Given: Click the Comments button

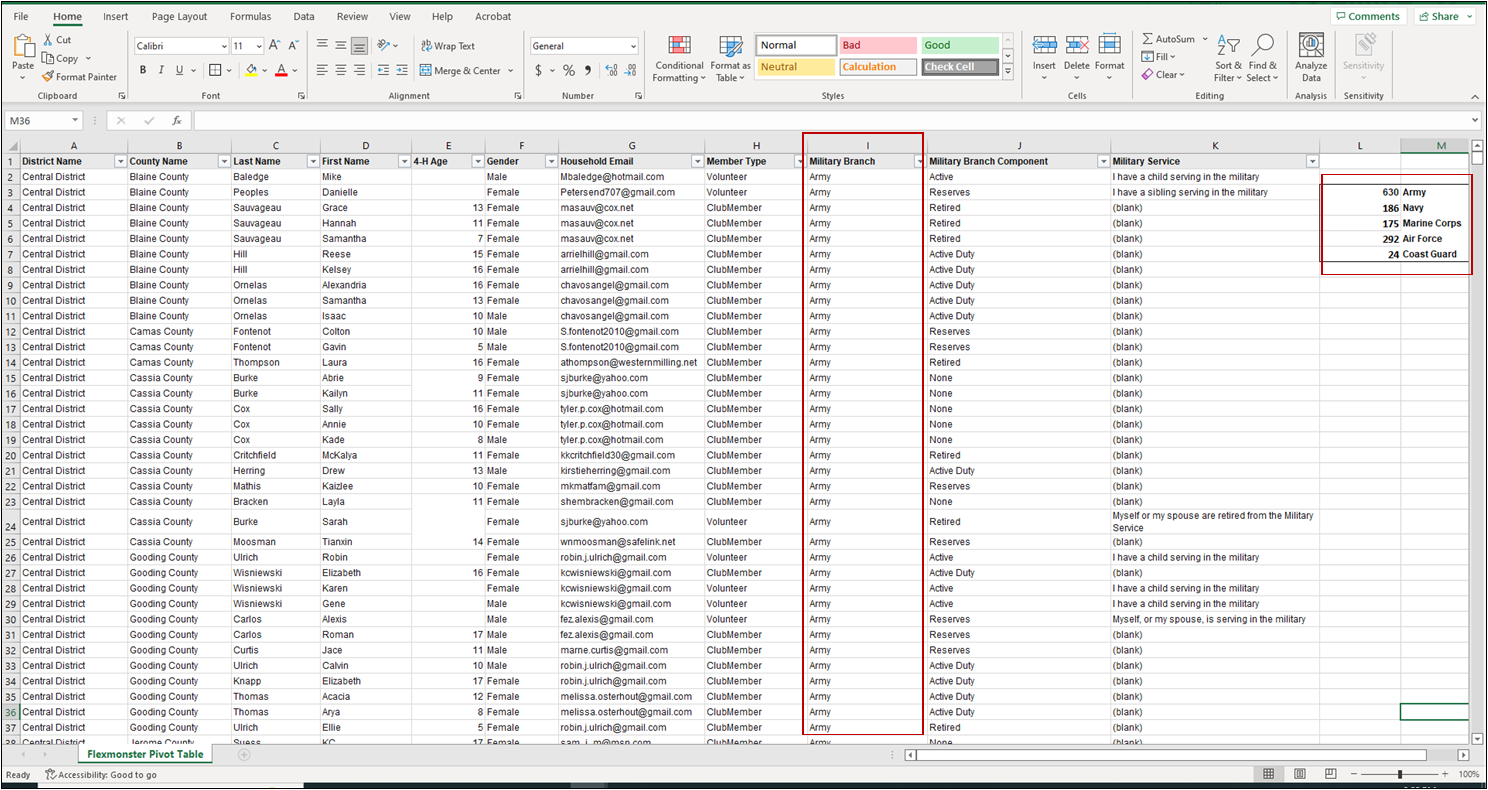Looking at the screenshot, I should click(x=1368, y=16).
